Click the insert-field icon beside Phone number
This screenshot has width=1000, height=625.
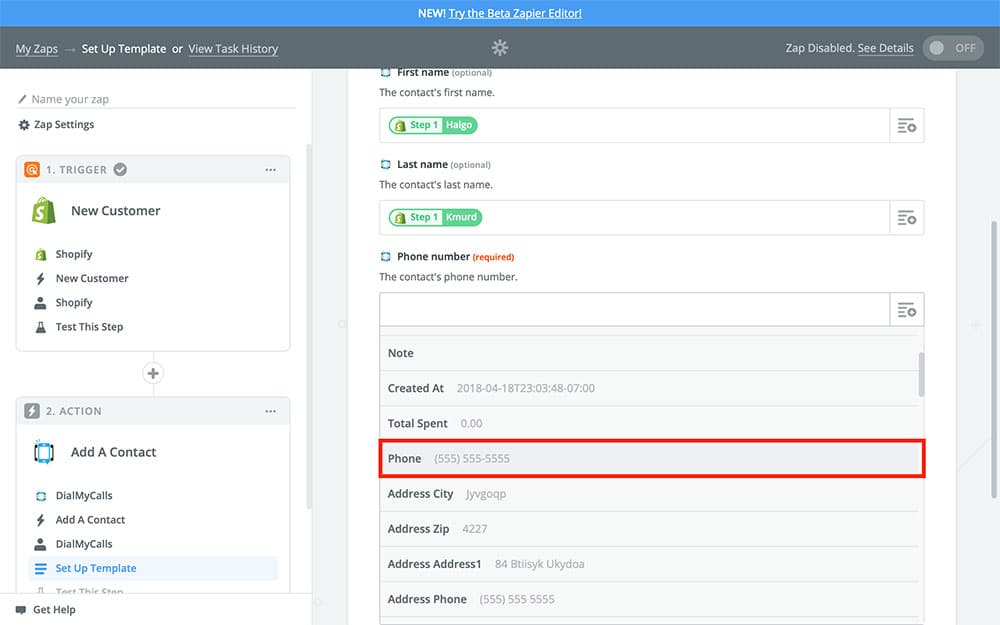(907, 310)
